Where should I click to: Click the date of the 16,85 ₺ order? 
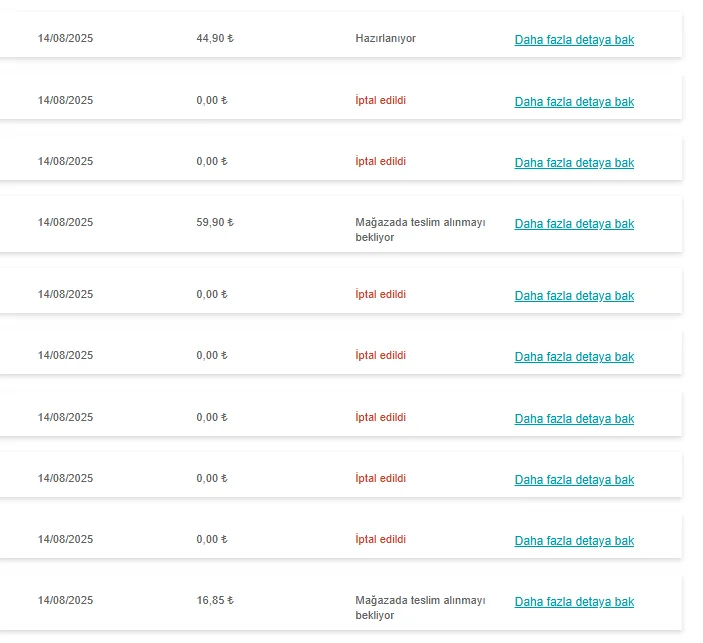(x=65, y=601)
